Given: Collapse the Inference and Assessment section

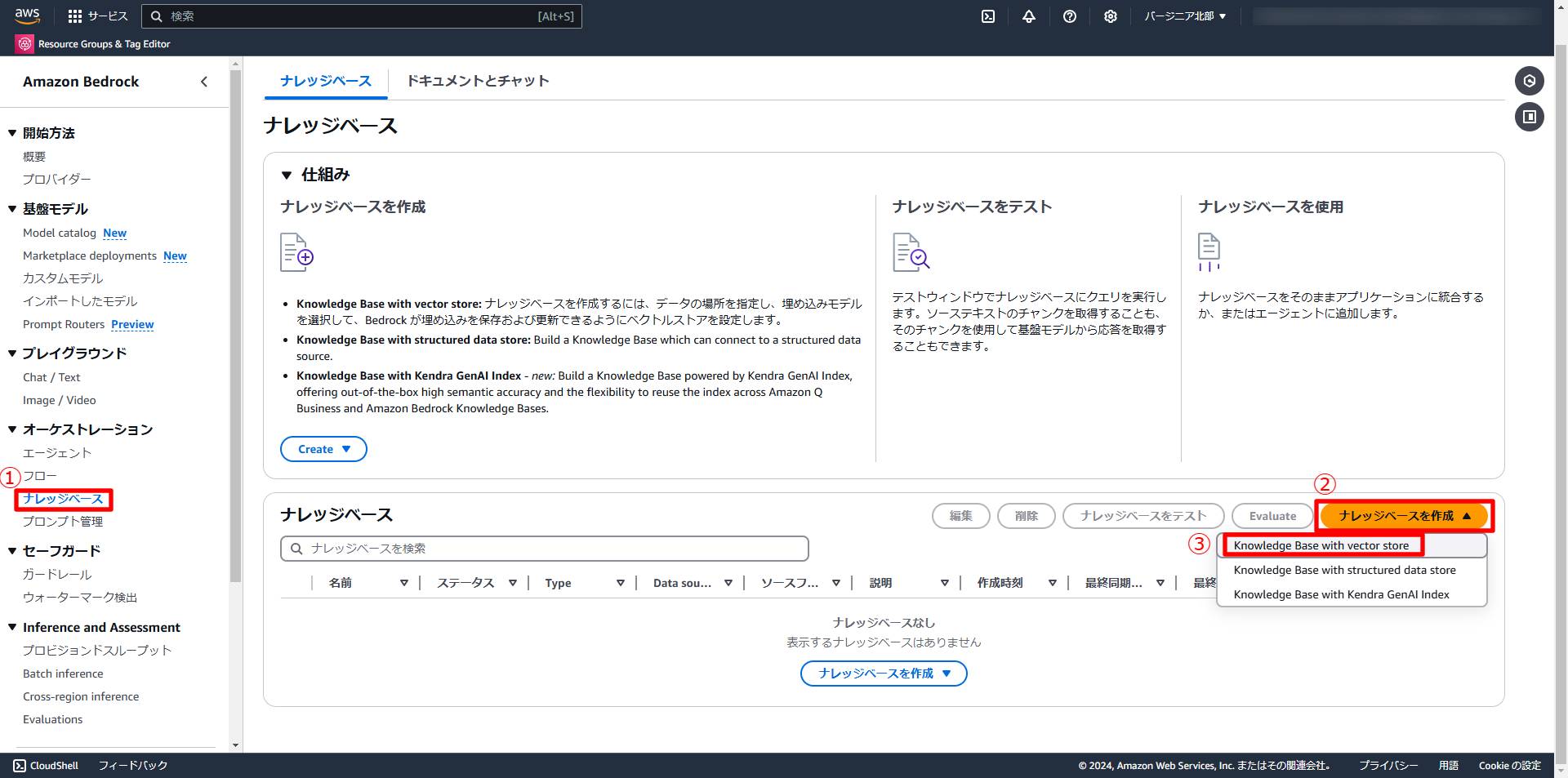Looking at the screenshot, I should pyautogui.click(x=12, y=627).
